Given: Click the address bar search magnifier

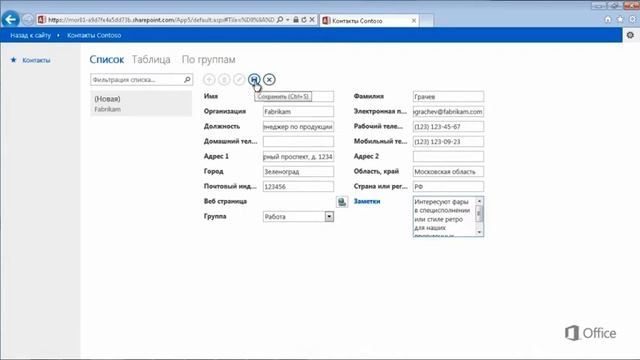Looking at the screenshot, I should (280, 20).
